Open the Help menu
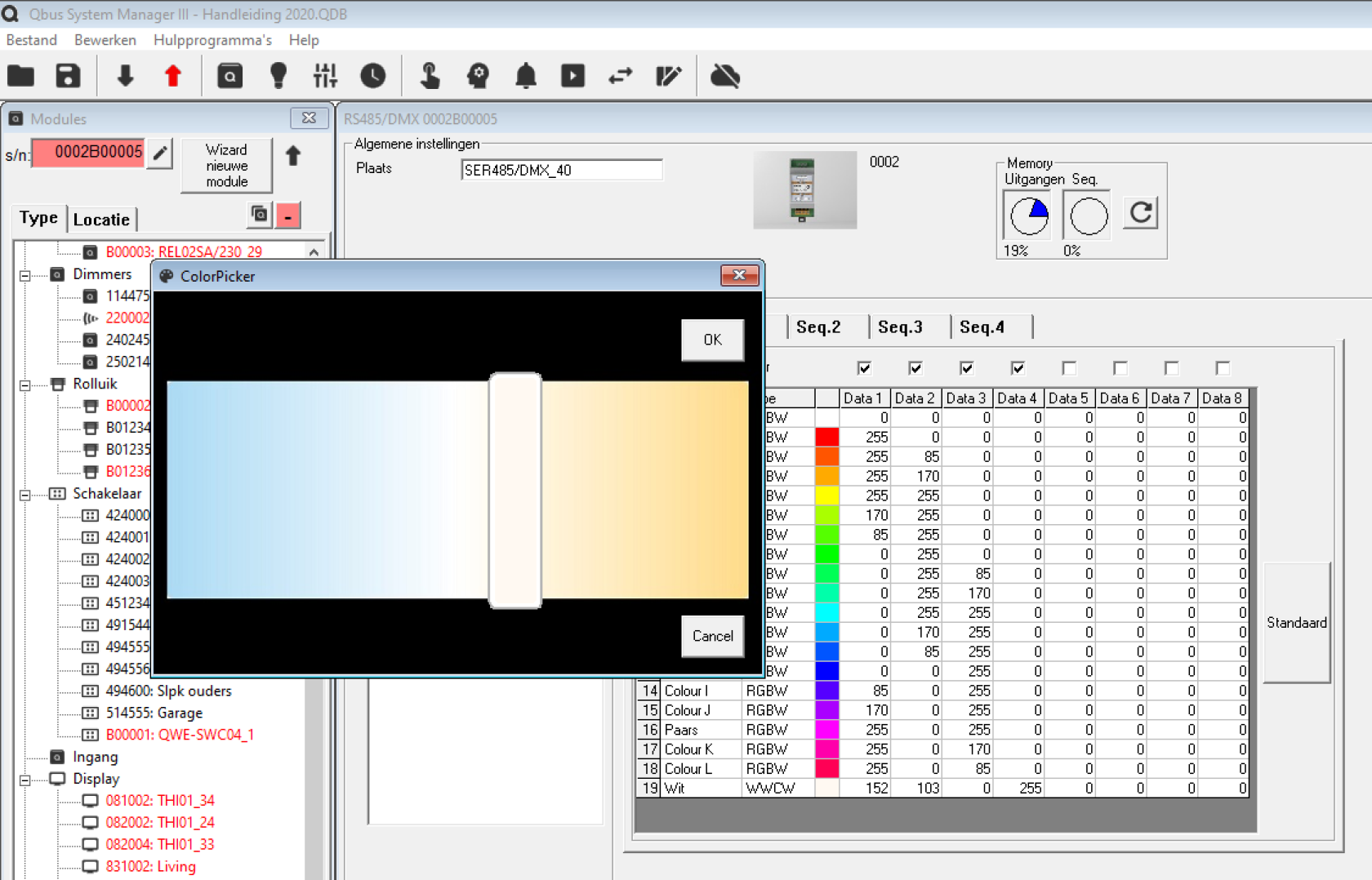 pyautogui.click(x=304, y=40)
